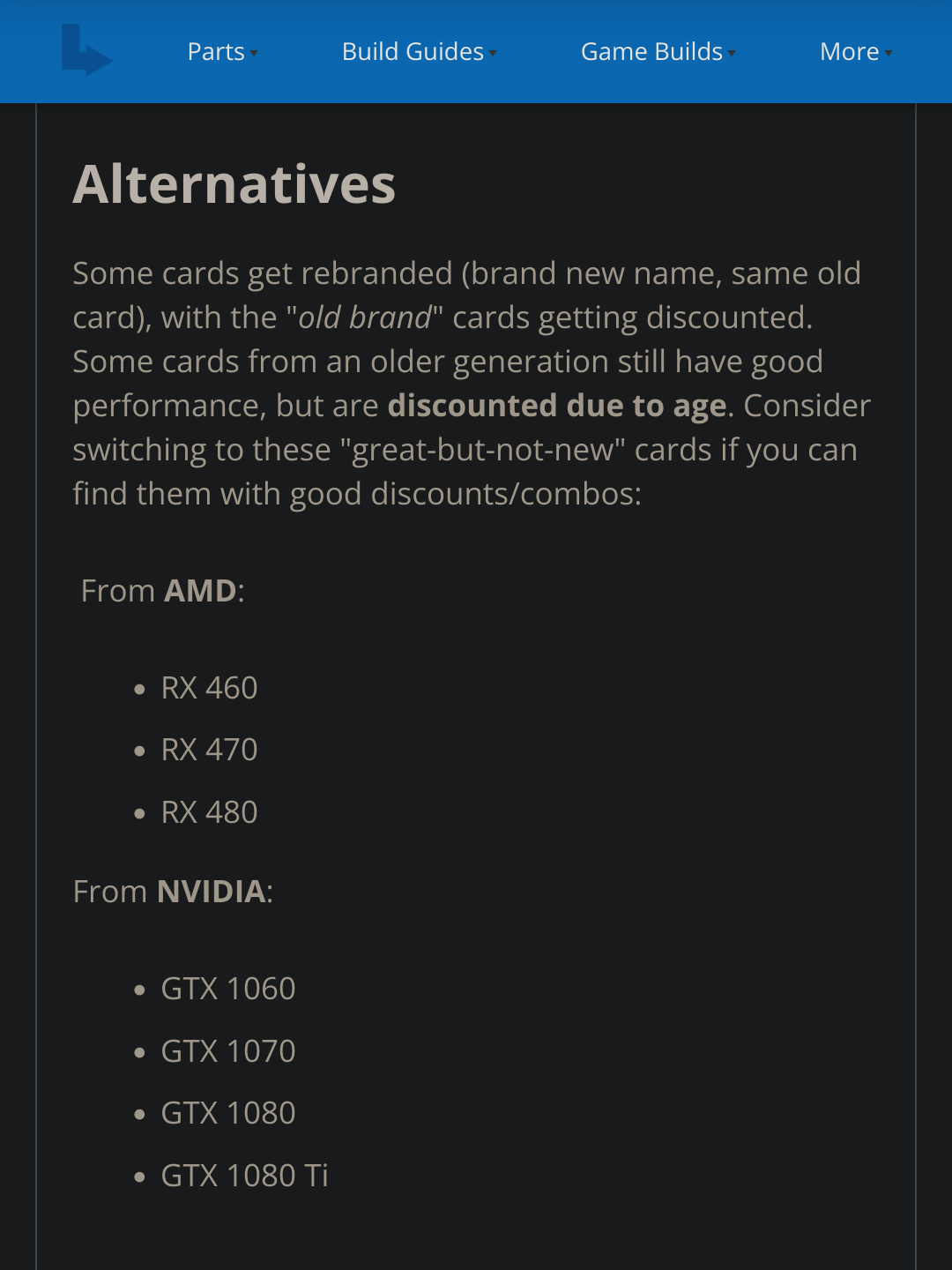Click the bold AMD label

(x=200, y=591)
